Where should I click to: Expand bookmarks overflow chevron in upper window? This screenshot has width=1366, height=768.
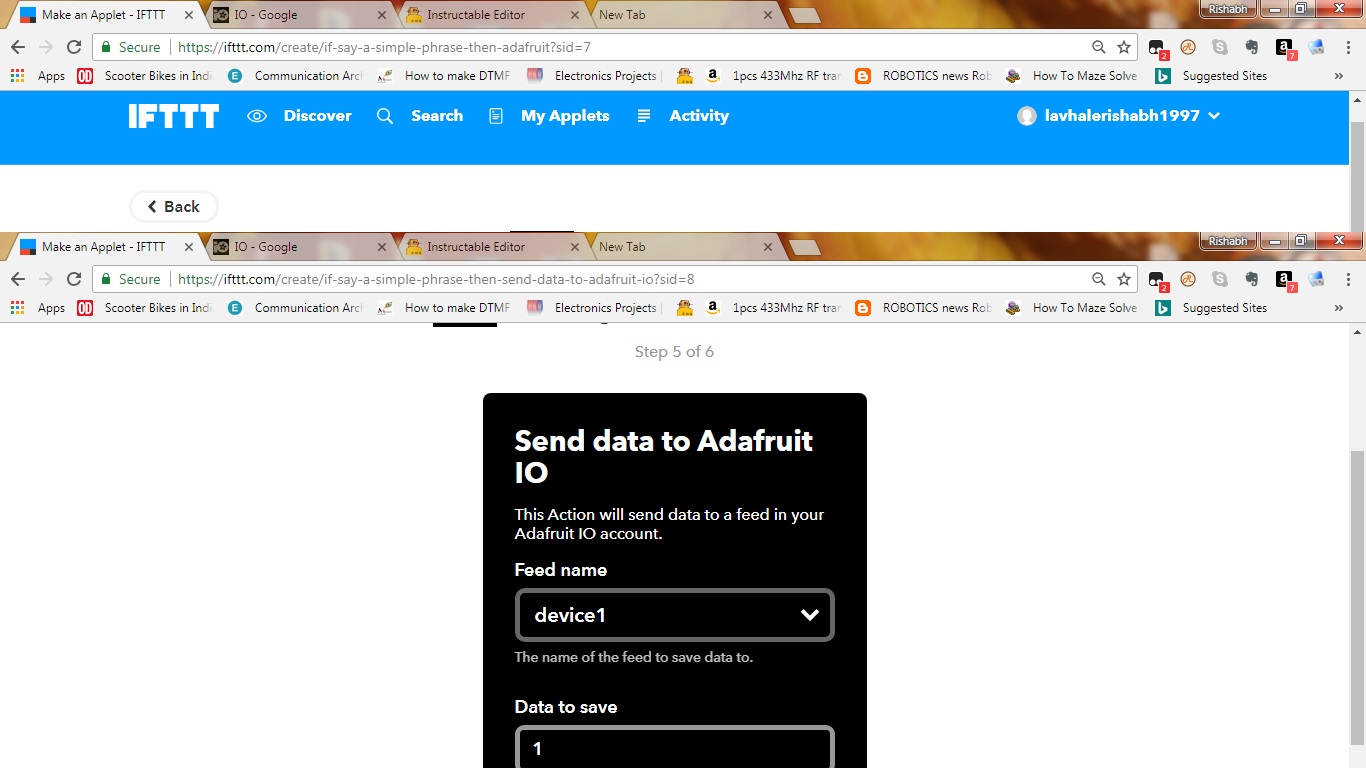(1339, 76)
